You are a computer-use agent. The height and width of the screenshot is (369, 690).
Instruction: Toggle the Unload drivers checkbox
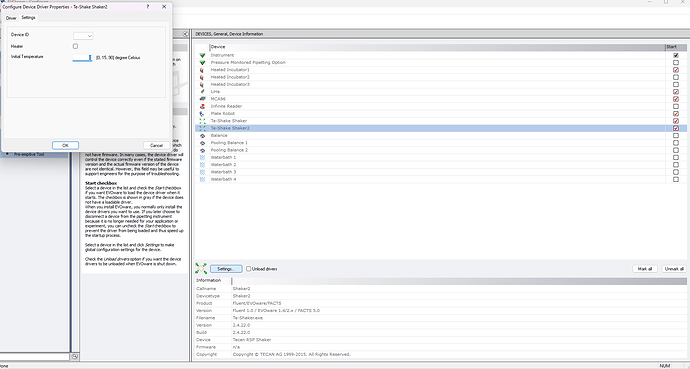[248, 269]
